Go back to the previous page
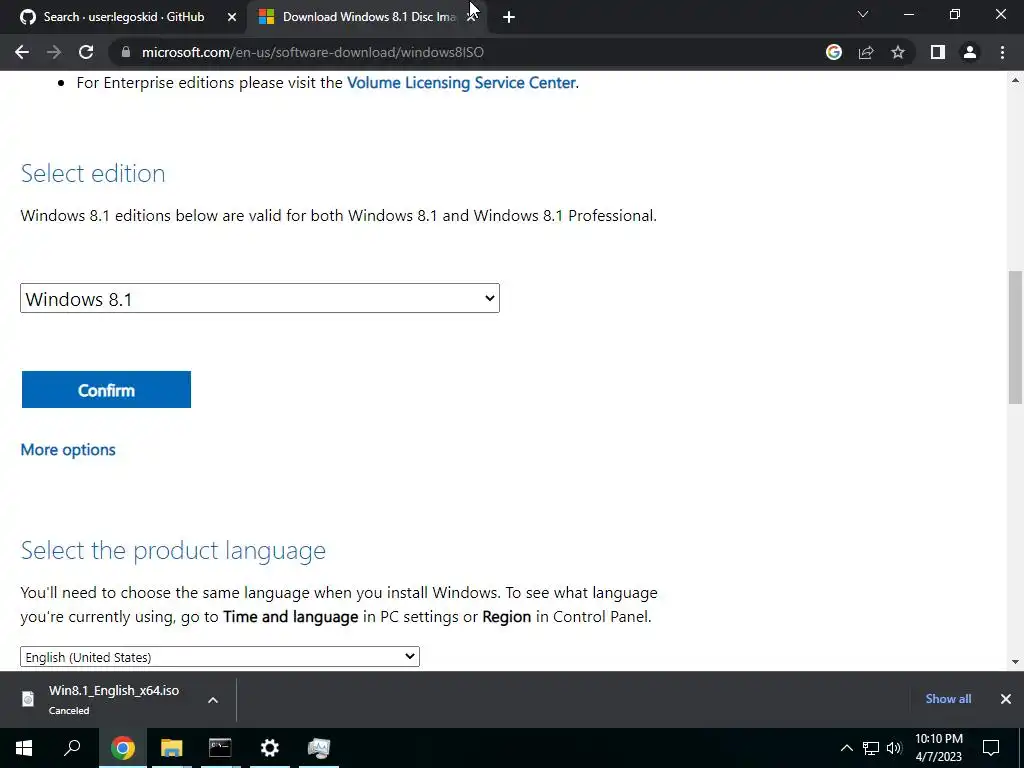Image resolution: width=1024 pixels, height=768 pixels. [22, 52]
